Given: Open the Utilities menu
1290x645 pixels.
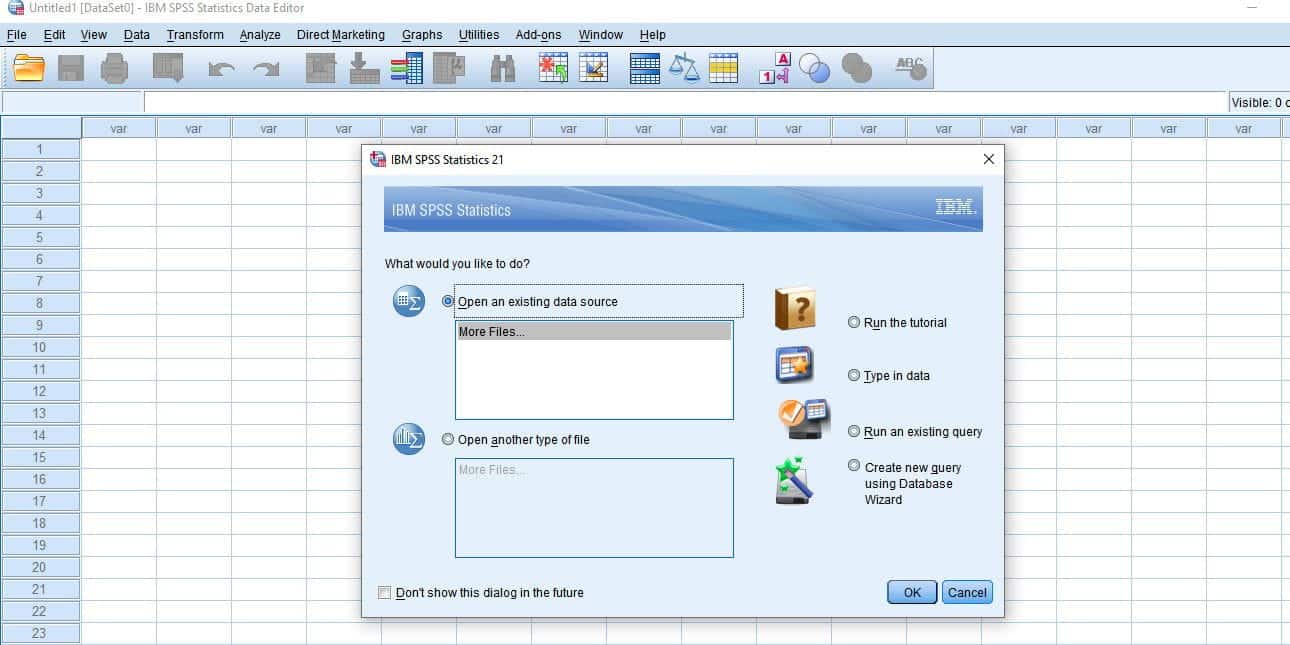Looking at the screenshot, I should click(x=479, y=34).
